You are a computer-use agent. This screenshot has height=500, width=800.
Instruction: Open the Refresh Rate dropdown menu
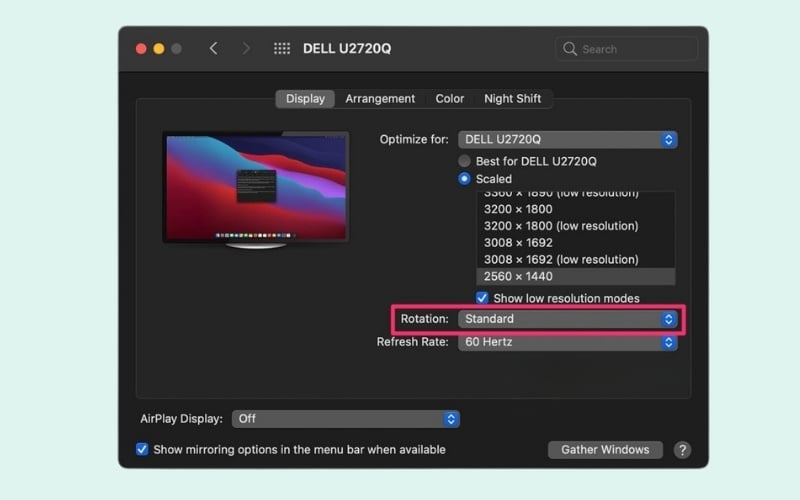pyautogui.click(x=567, y=342)
